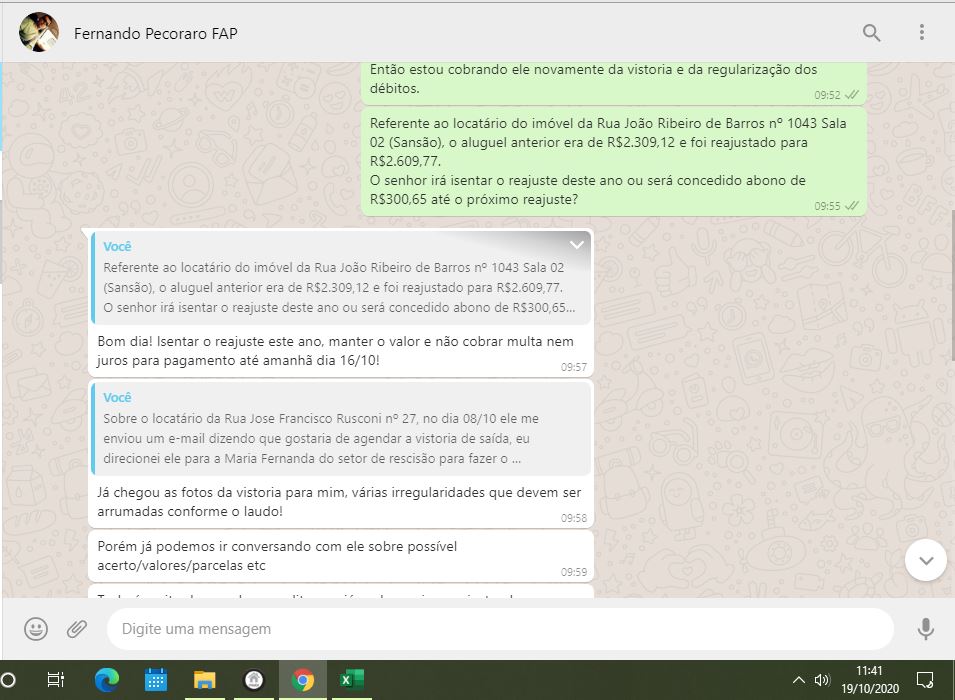The image size is (955, 700).
Task: Open the chat options three-dot menu
Action: pos(922,33)
